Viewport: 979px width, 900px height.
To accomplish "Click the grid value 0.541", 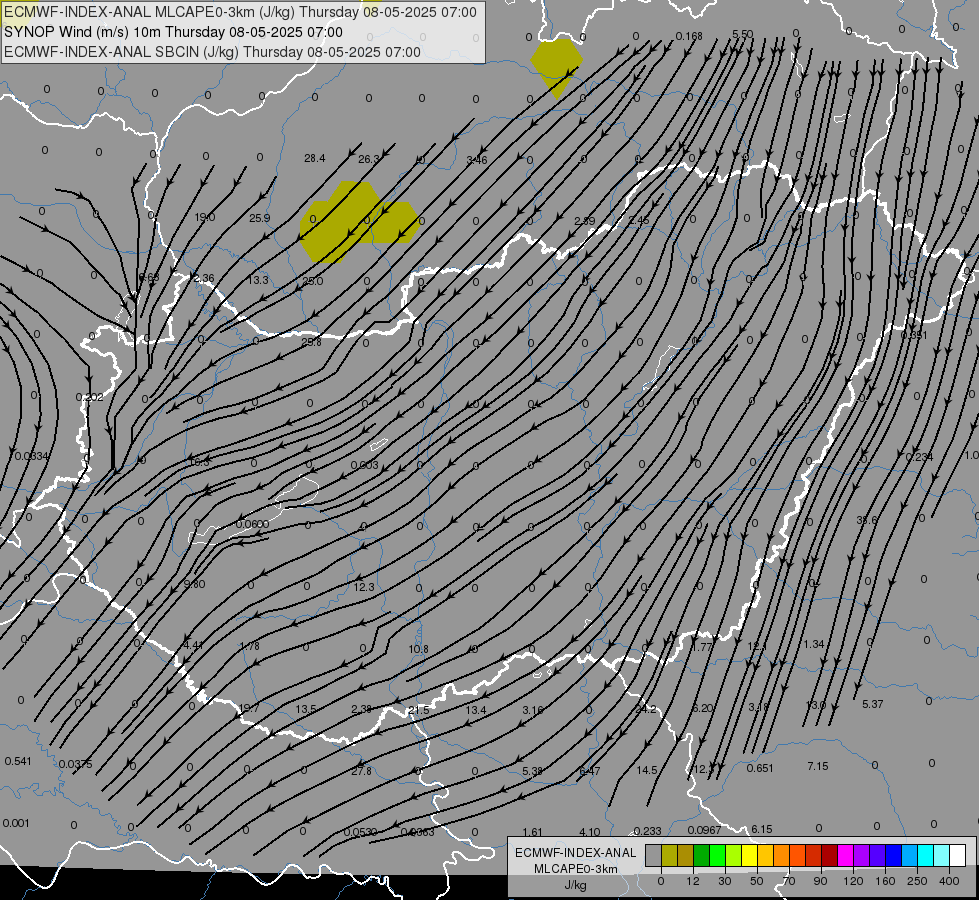I will [18, 761].
